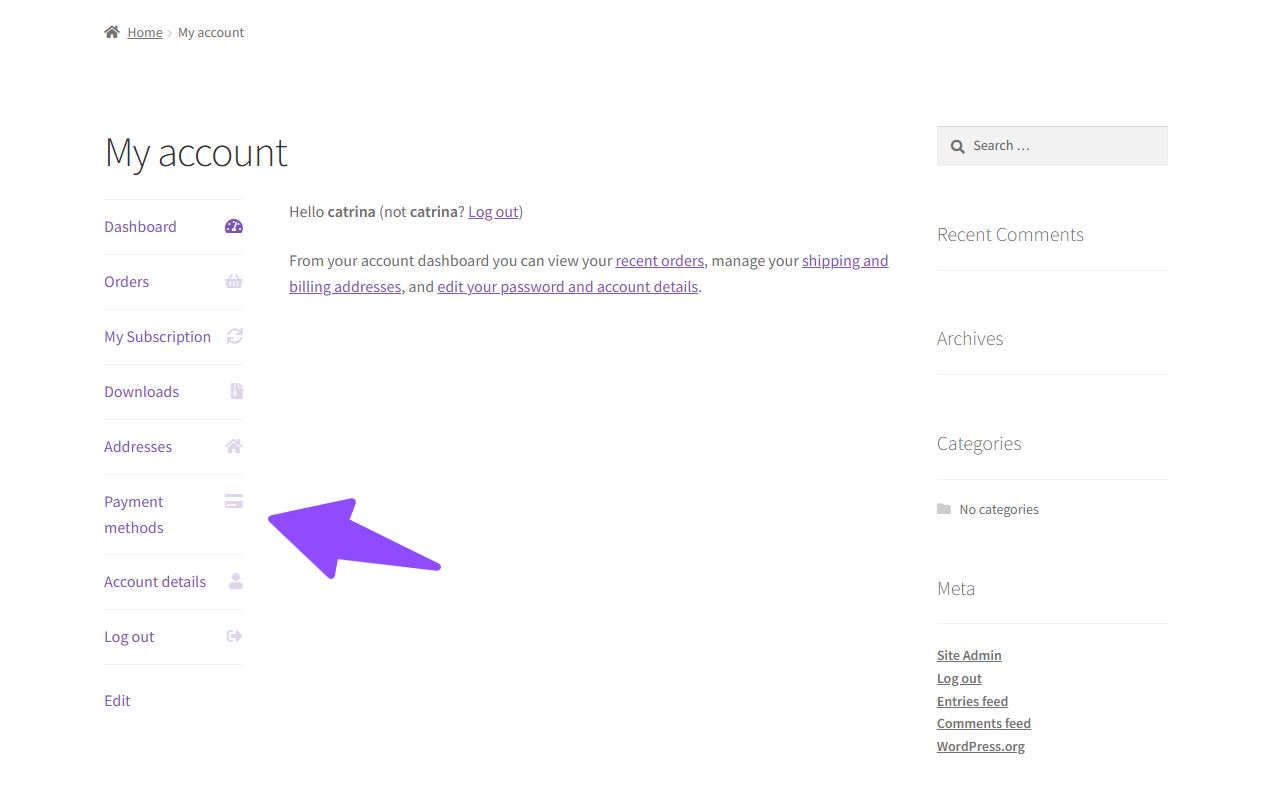
Task: Click the Dashboard gauge icon
Action: (234, 227)
